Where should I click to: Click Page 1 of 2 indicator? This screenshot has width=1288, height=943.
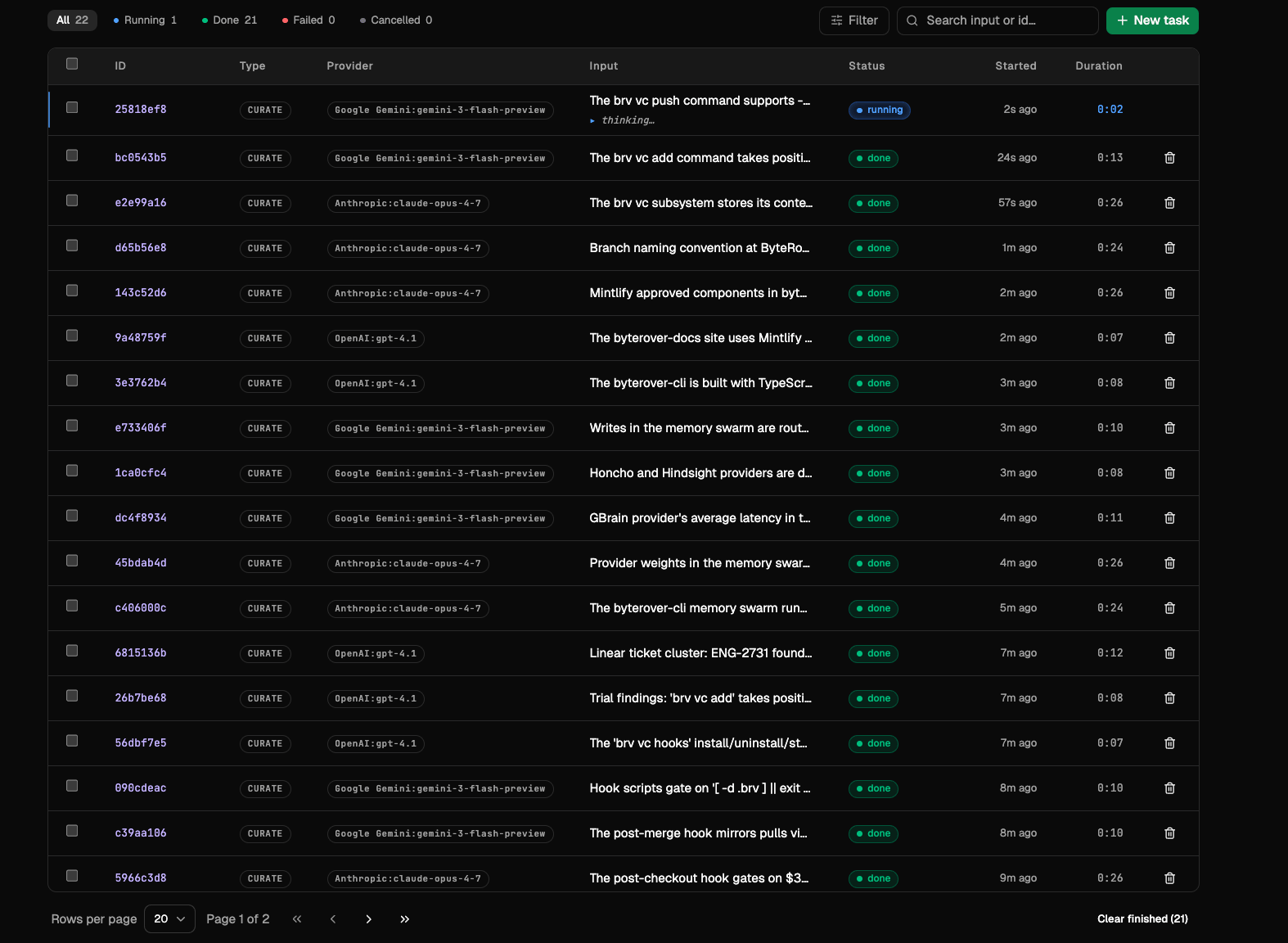[x=237, y=919]
